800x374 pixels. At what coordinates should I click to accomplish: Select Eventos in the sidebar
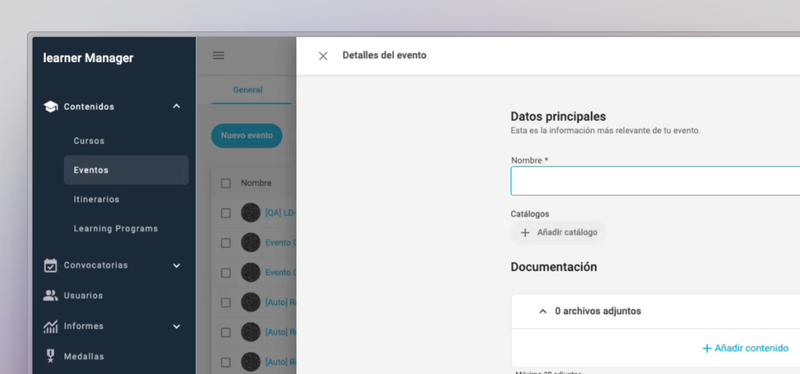tap(126, 170)
